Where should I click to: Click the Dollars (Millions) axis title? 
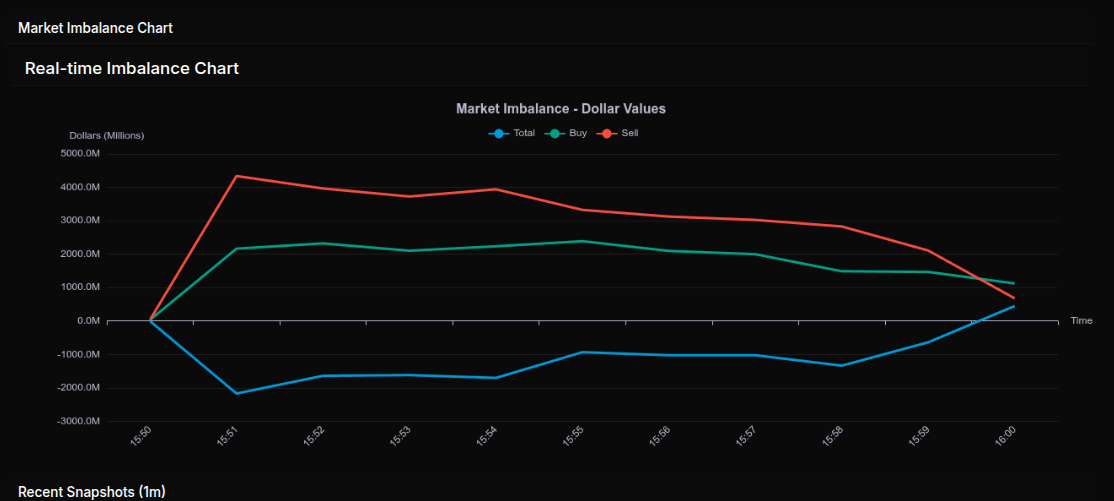coord(106,135)
